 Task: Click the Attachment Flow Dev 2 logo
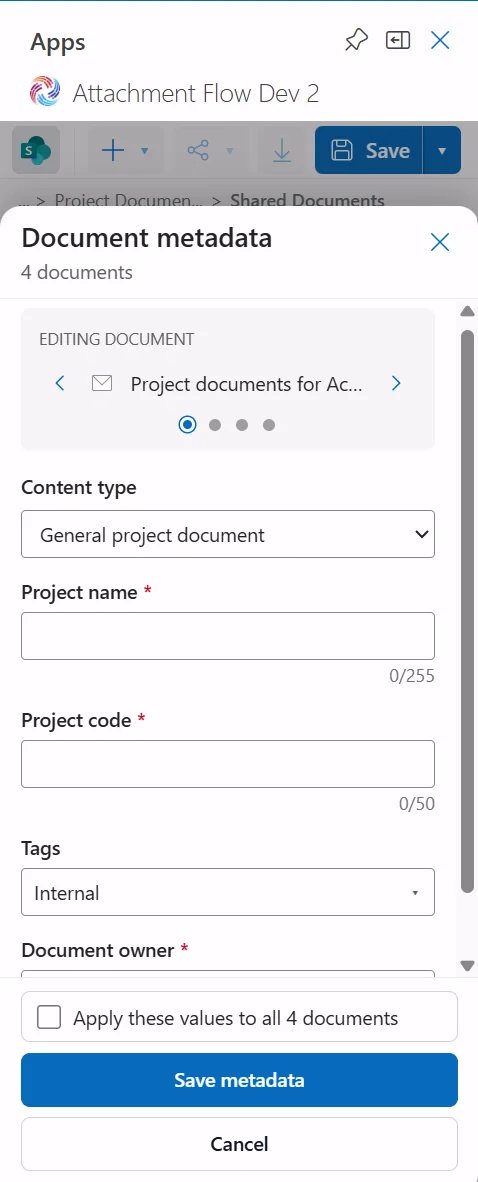(44, 93)
